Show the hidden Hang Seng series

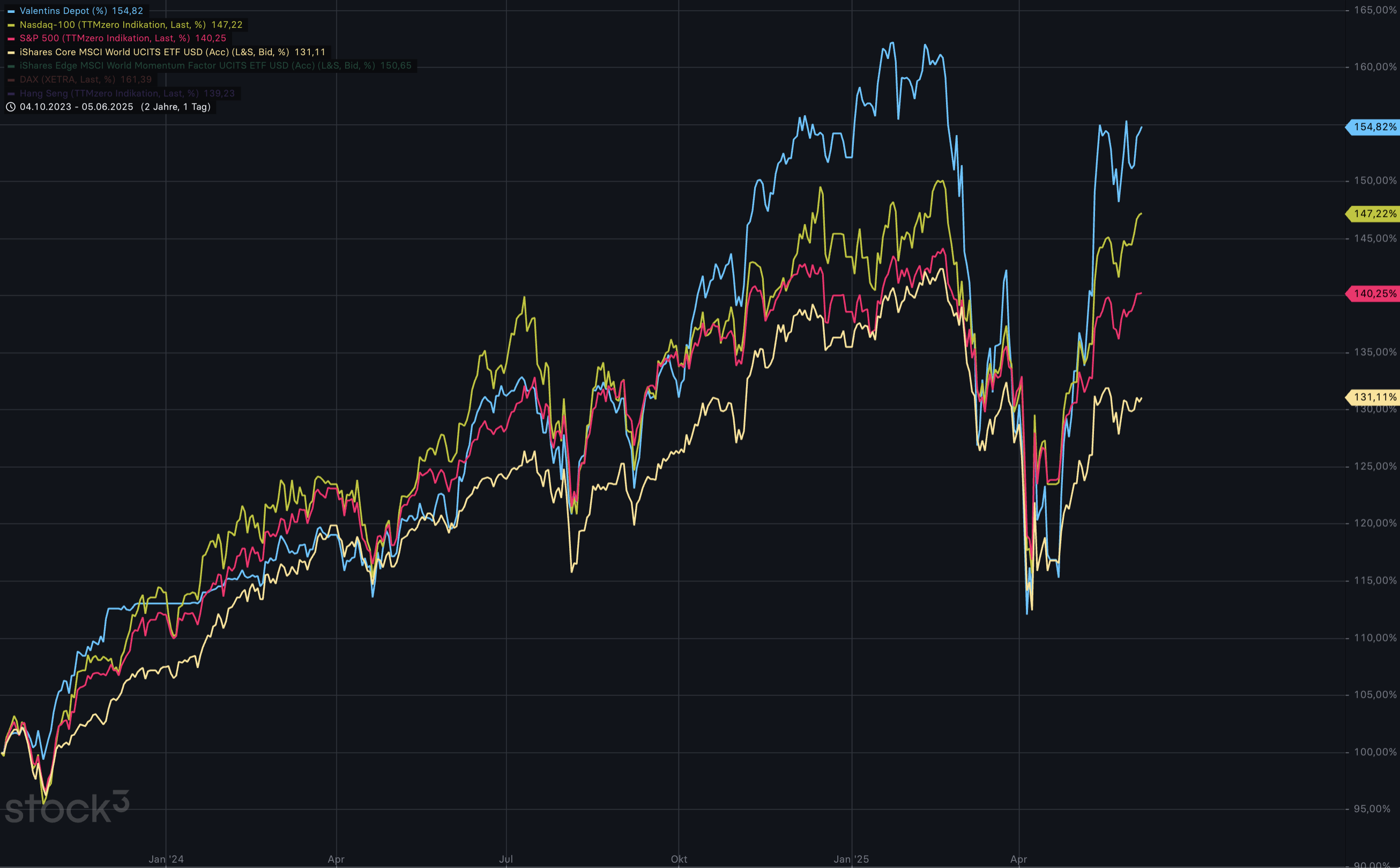(122, 93)
